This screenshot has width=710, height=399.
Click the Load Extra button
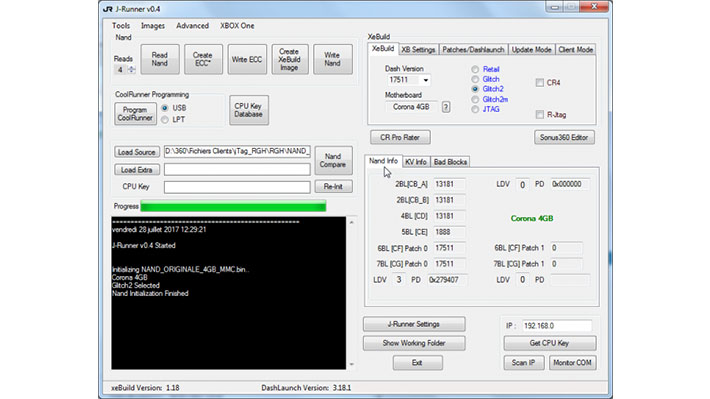[136, 170]
